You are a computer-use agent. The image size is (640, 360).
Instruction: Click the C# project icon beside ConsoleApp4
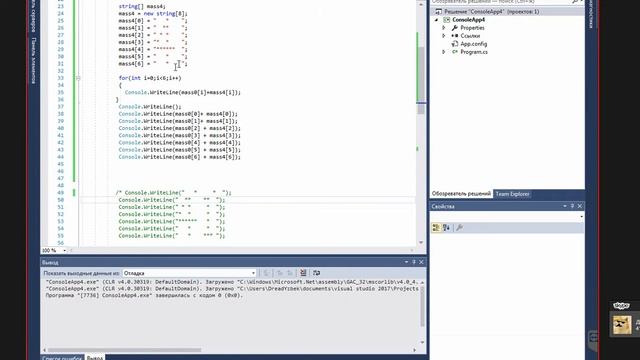(x=447, y=20)
